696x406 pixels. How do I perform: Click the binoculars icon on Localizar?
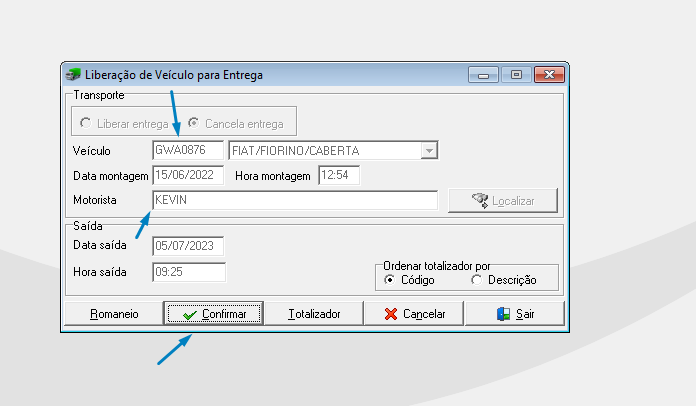[x=480, y=201]
